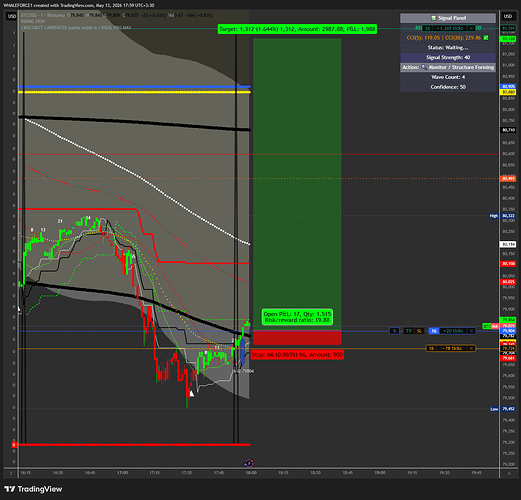Open the USD currency selector at top right
The width and height of the screenshot is (521, 500).
(x=508, y=16)
